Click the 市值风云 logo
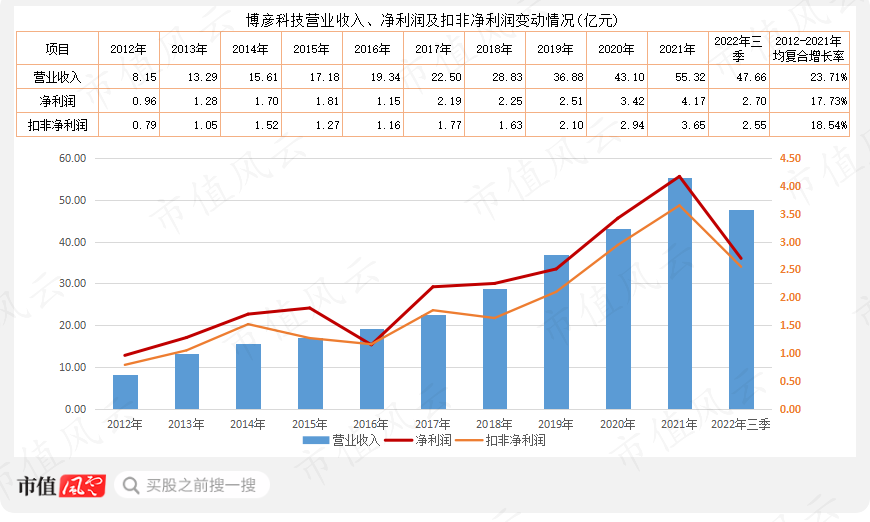870x522 pixels. (x=61, y=486)
